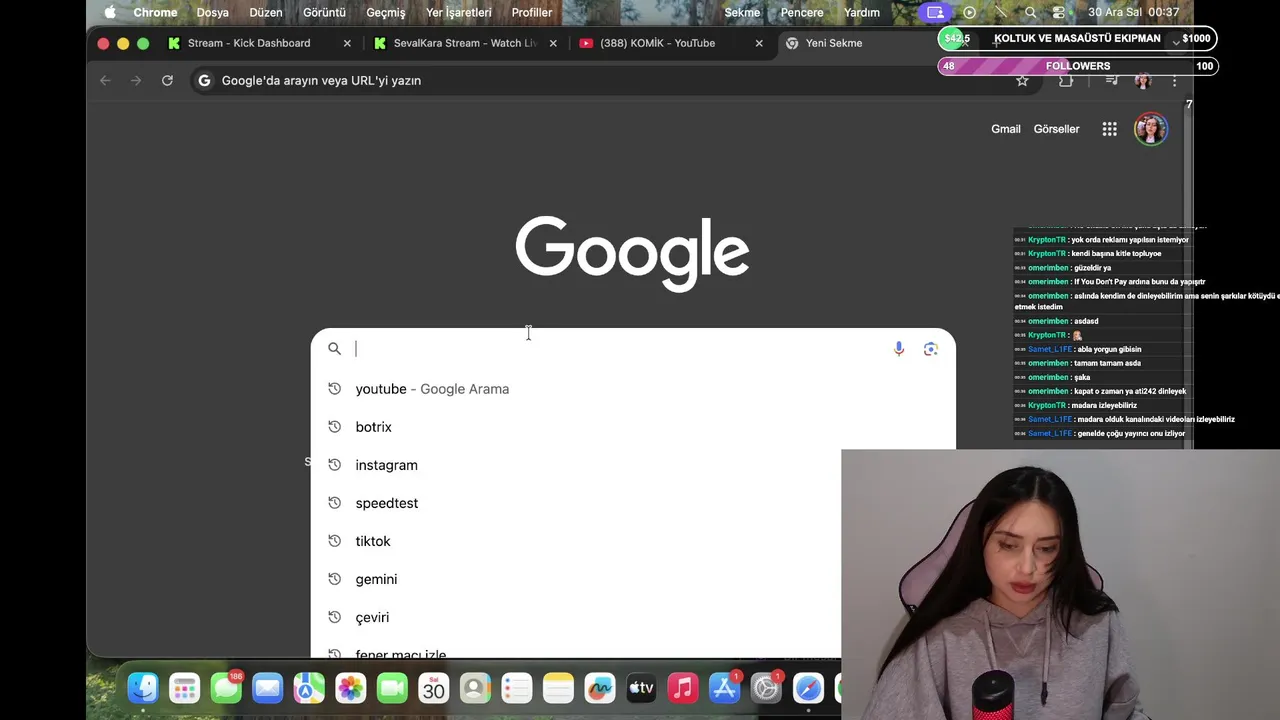Open the Pencere menu
Image resolution: width=1280 pixels, height=720 pixels.
coord(802,12)
